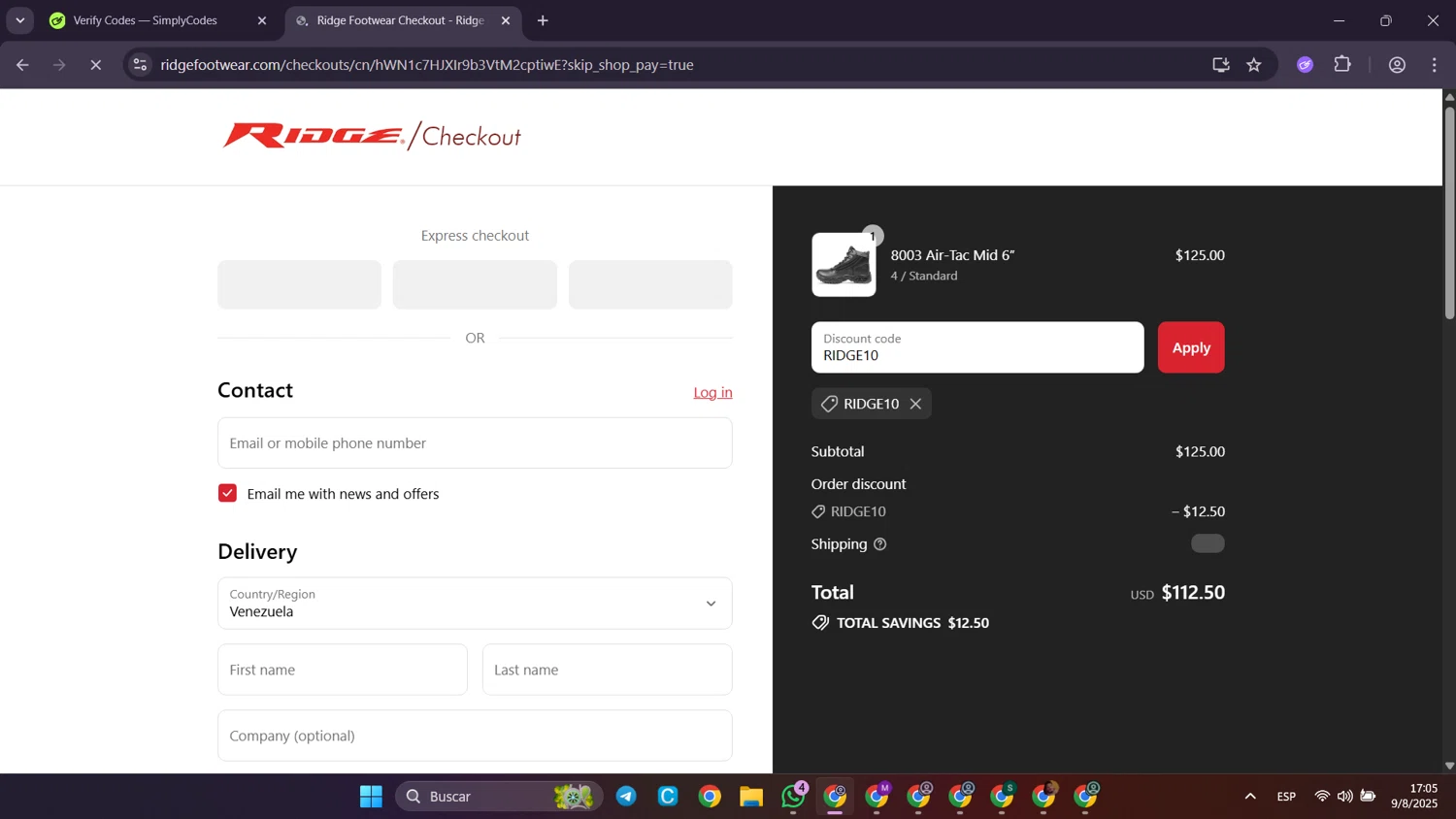The width and height of the screenshot is (1456, 819).
Task: Apply the discount code
Action: tap(1191, 347)
